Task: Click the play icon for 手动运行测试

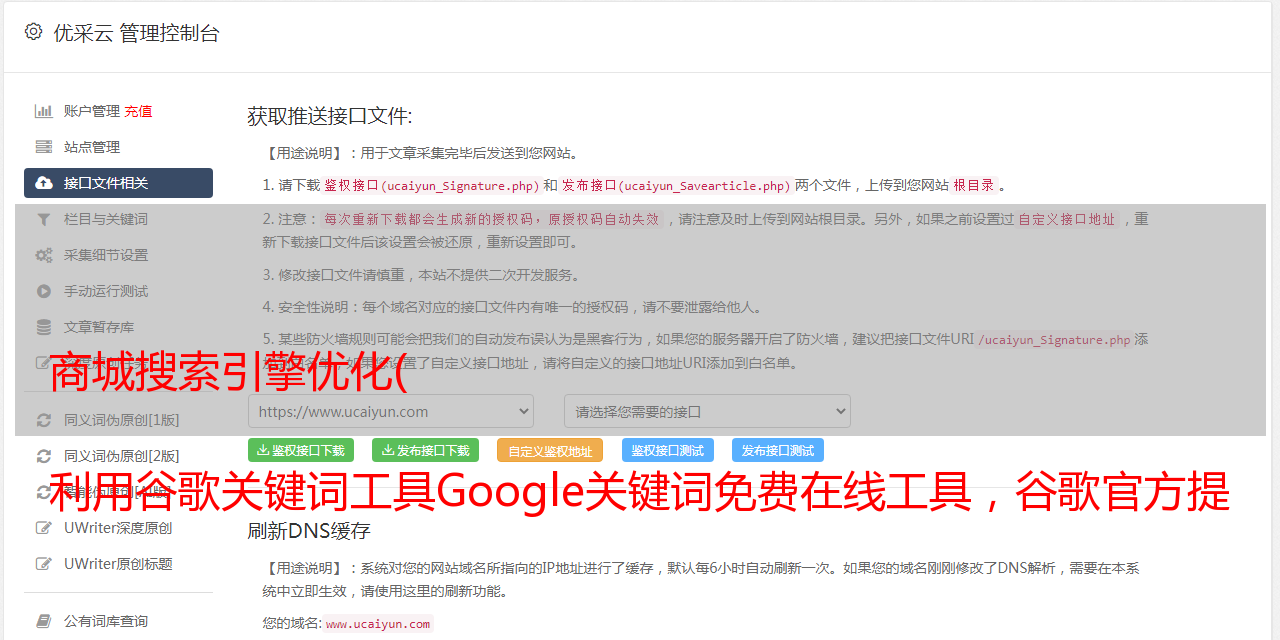Action: click(44, 291)
